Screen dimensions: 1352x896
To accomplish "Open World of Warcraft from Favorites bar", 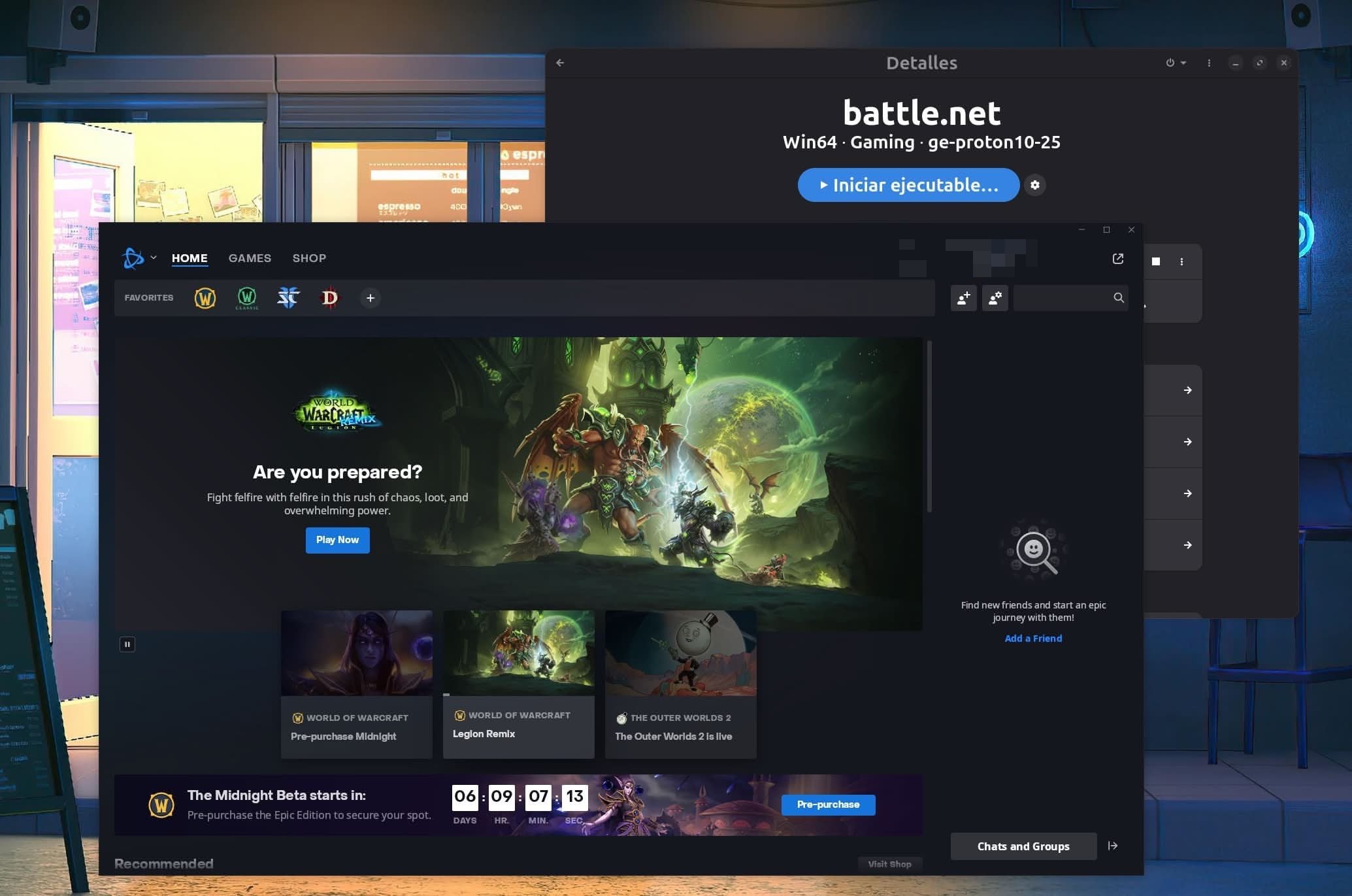I will (205, 298).
